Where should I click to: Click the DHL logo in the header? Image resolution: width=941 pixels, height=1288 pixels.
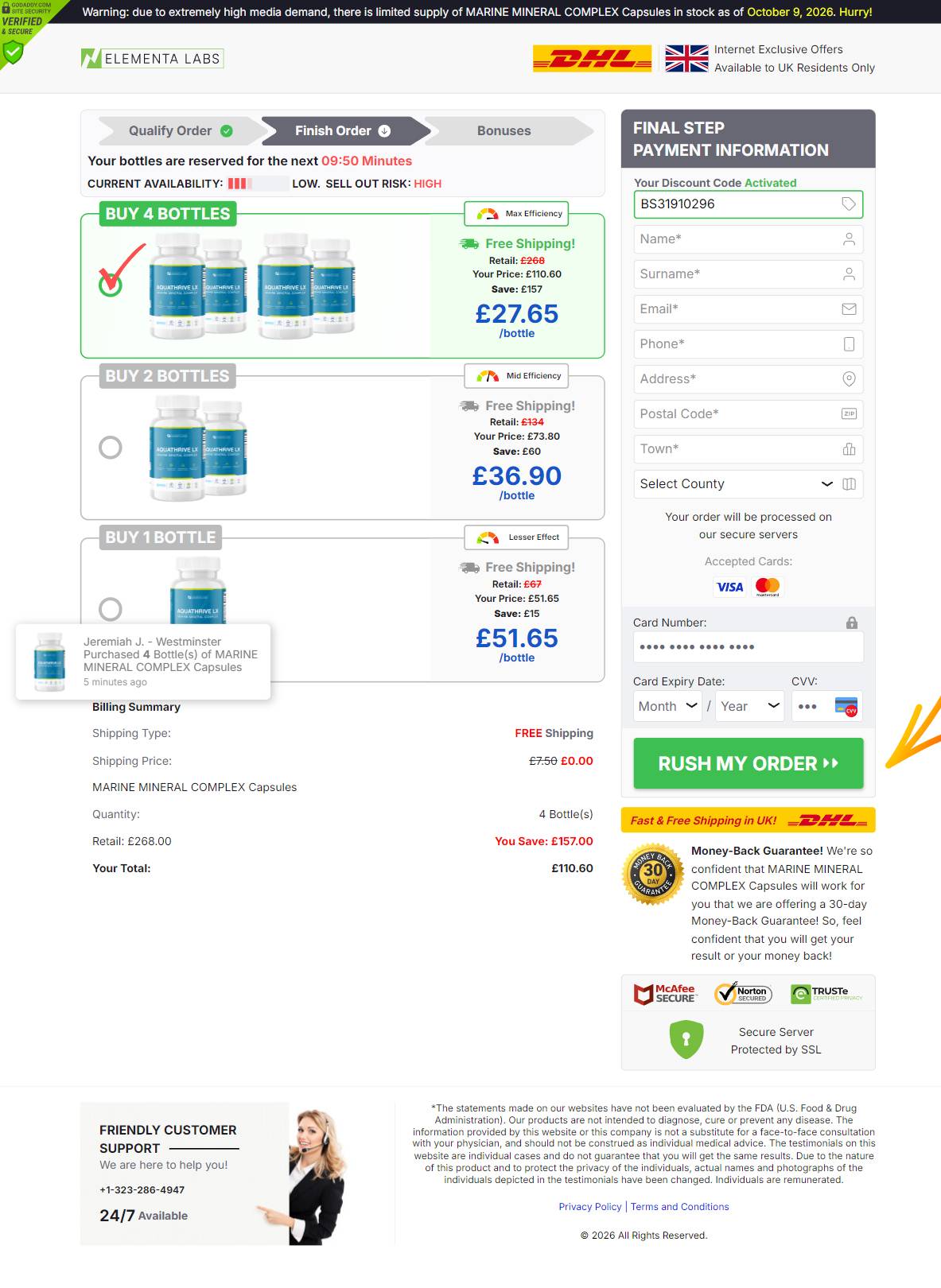[592, 58]
